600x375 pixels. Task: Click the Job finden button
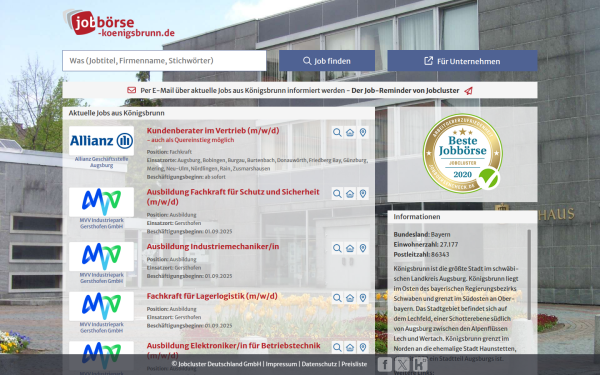tap(327, 61)
